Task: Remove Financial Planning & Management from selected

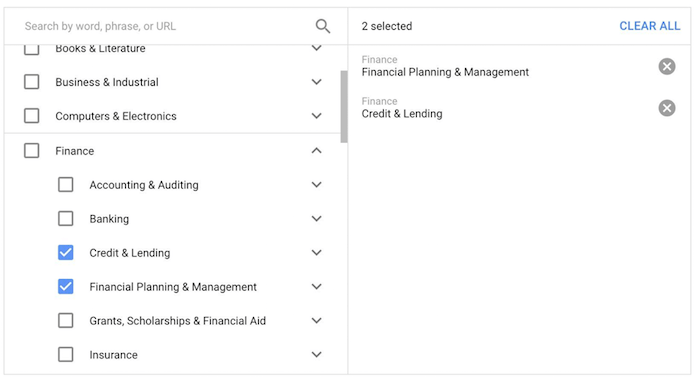Action: coord(667,67)
